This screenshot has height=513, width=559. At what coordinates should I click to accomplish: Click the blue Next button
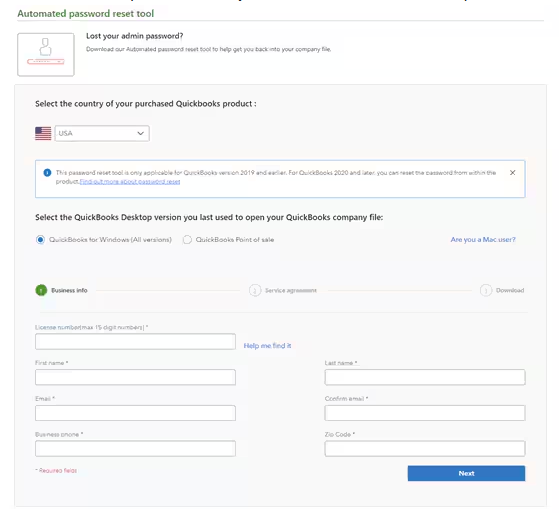466,473
